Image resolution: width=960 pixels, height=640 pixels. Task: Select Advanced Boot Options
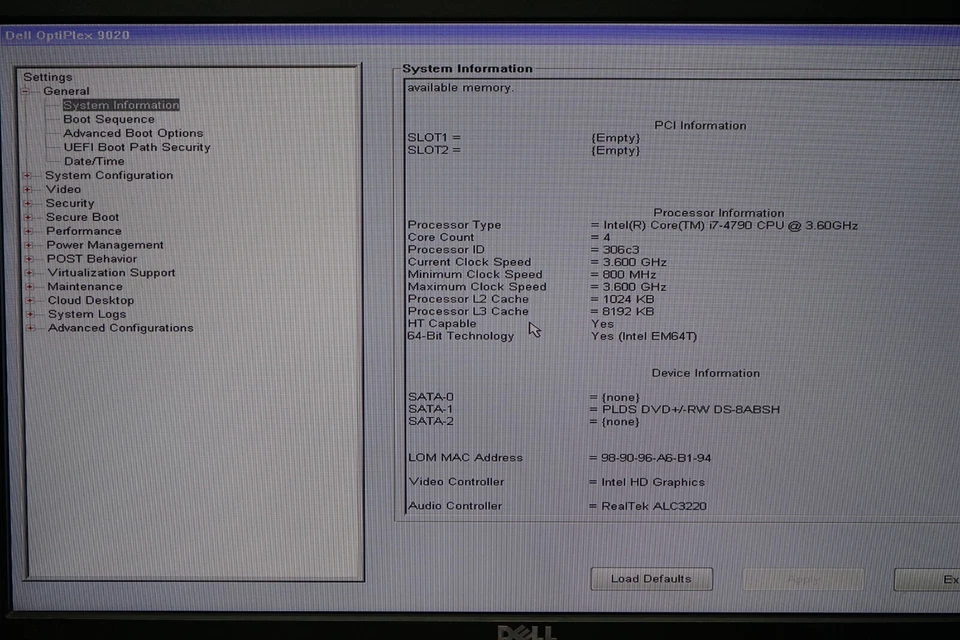click(133, 132)
